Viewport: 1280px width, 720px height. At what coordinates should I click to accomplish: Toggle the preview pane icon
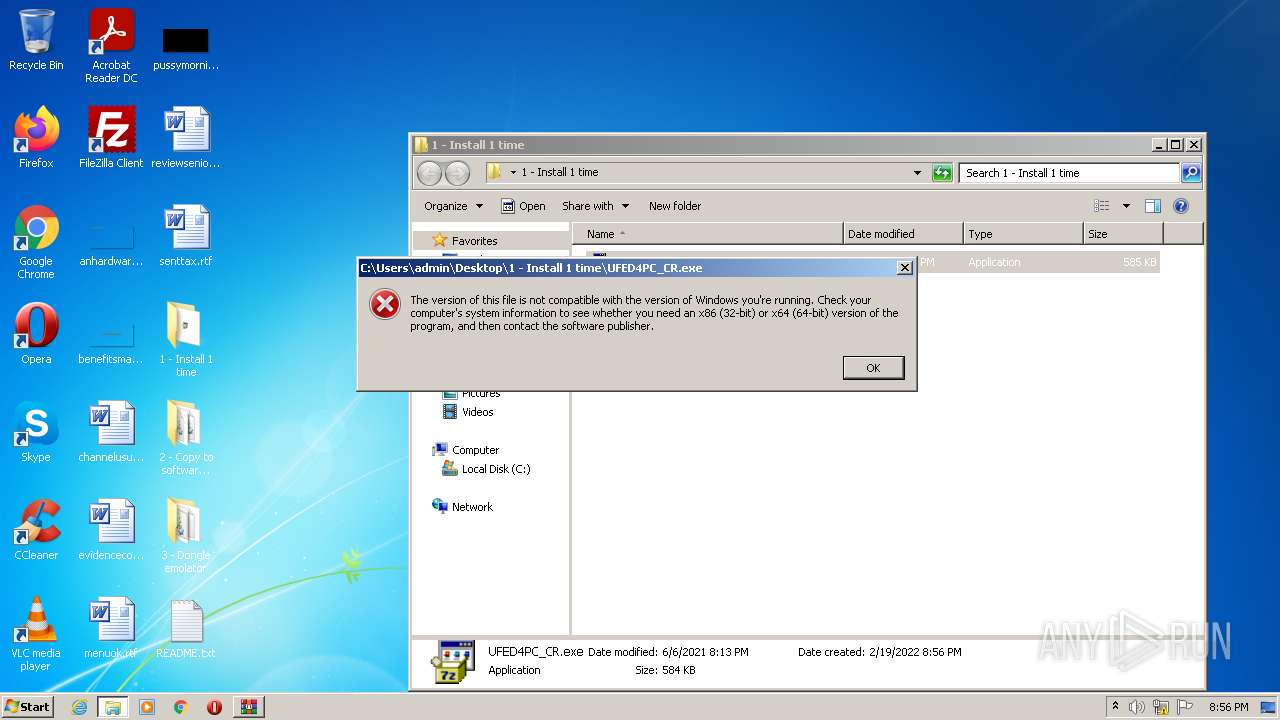coord(1152,206)
